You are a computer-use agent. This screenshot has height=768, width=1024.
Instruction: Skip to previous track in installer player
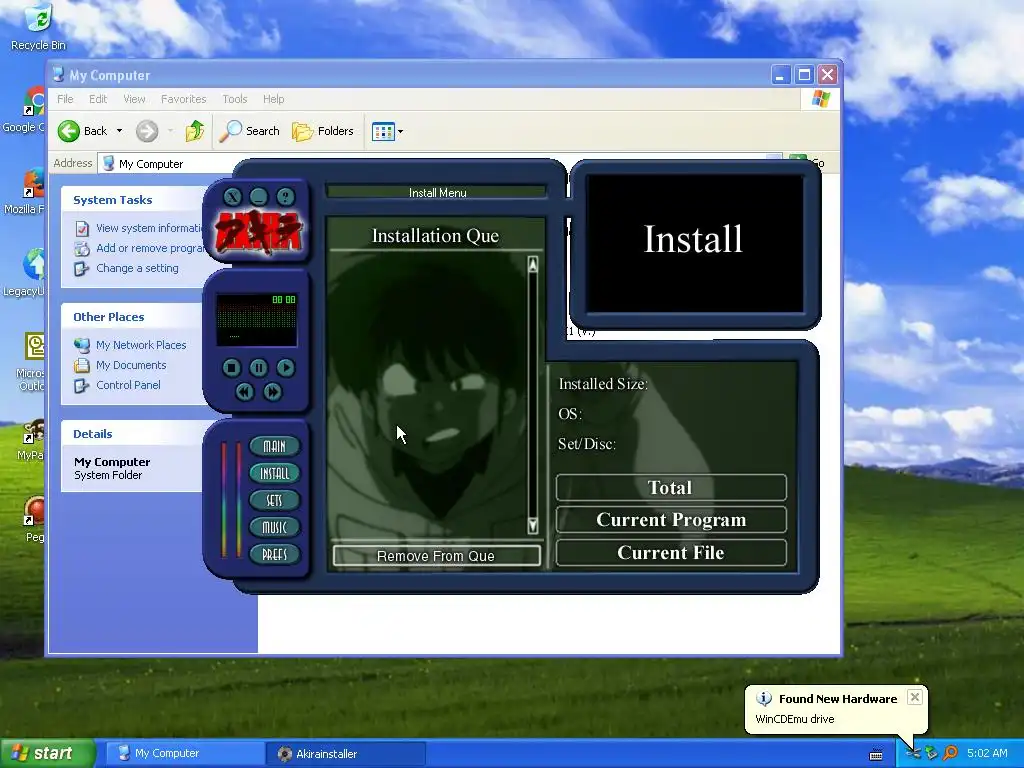click(x=244, y=391)
